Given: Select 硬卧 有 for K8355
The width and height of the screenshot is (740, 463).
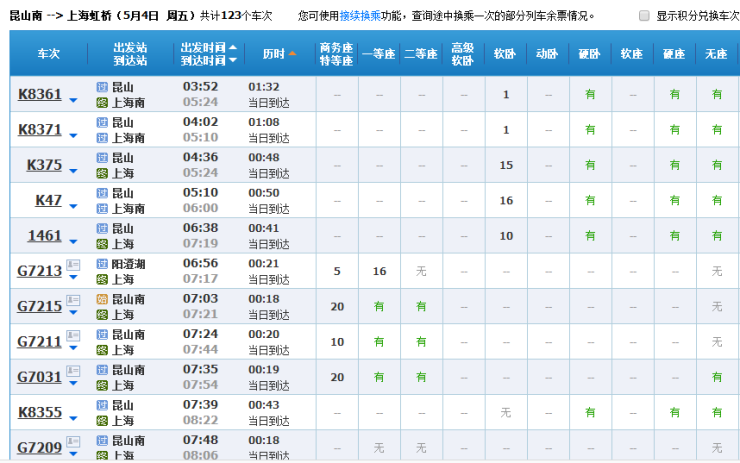Looking at the screenshot, I should pyautogui.click(x=590, y=412).
